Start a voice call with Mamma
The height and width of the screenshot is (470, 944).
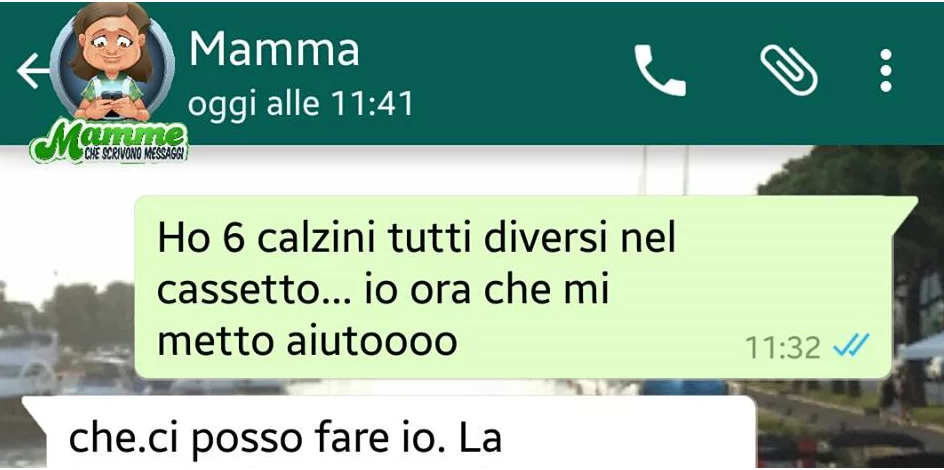pyautogui.click(x=659, y=70)
